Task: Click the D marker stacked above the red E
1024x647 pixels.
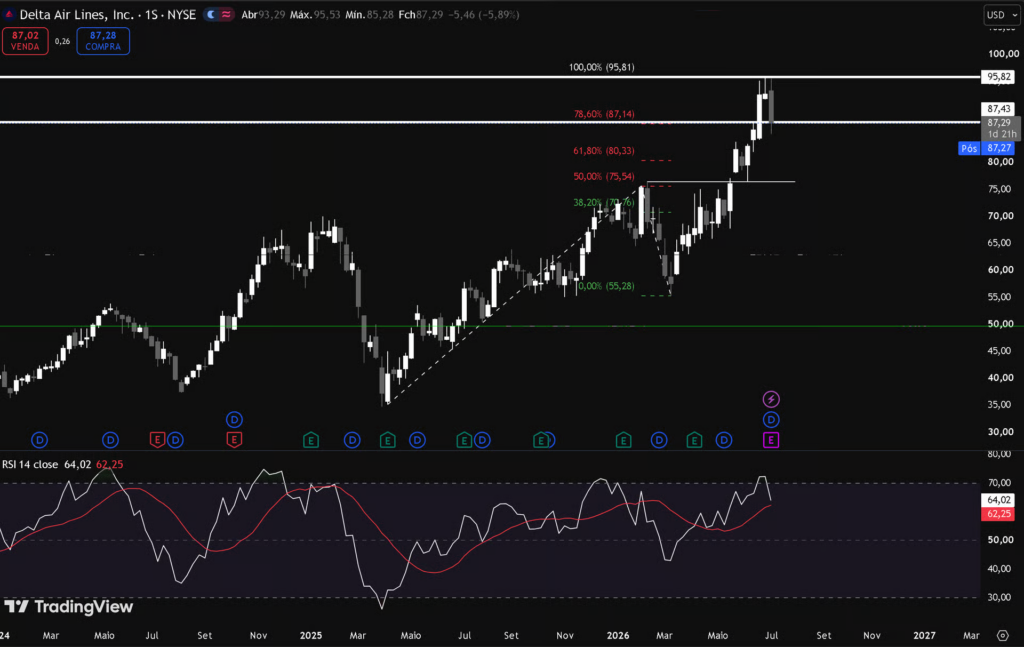Action: 234,419
